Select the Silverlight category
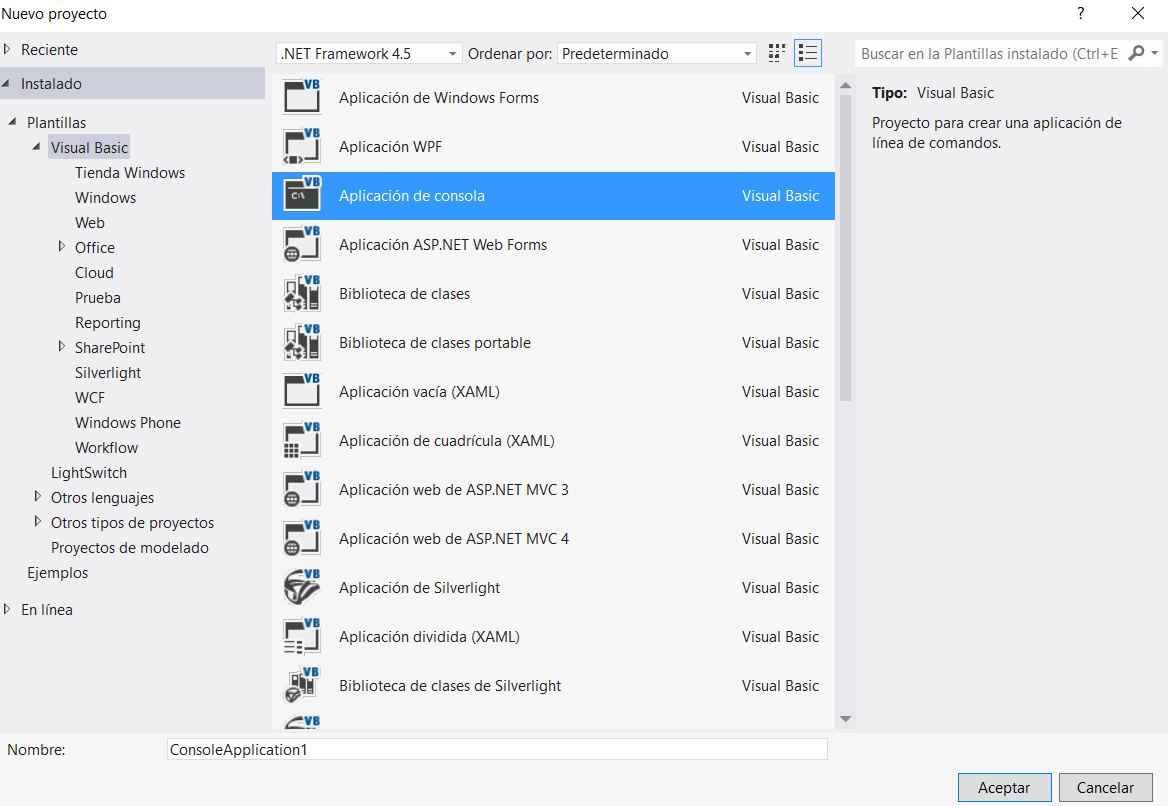This screenshot has width=1168, height=806. pyautogui.click(x=107, y=372)
